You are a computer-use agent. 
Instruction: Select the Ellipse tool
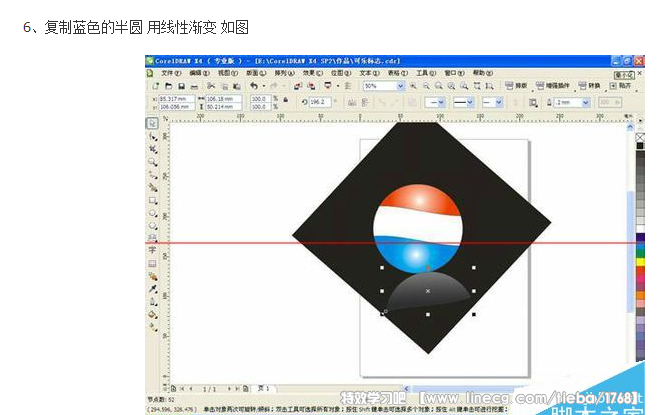152,213
